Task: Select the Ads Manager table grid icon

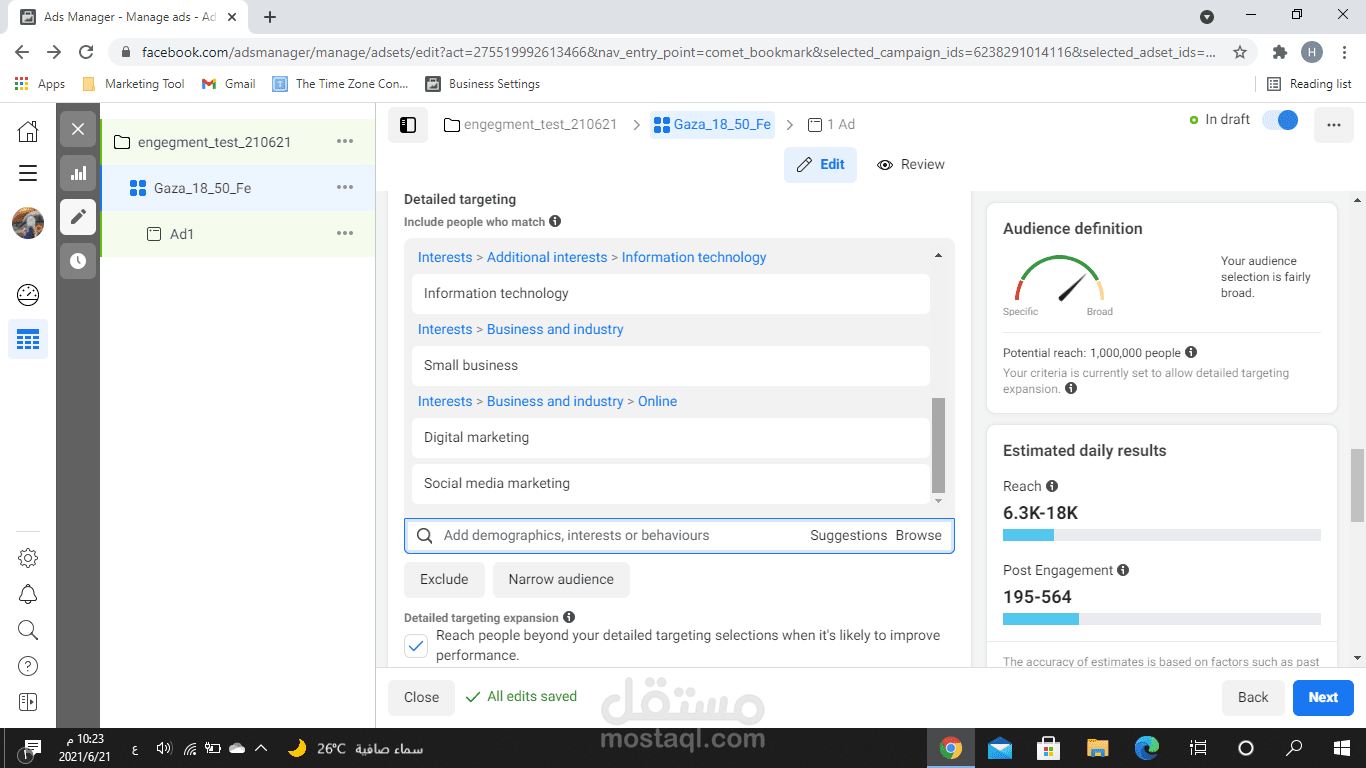Action: click(28, 340)
